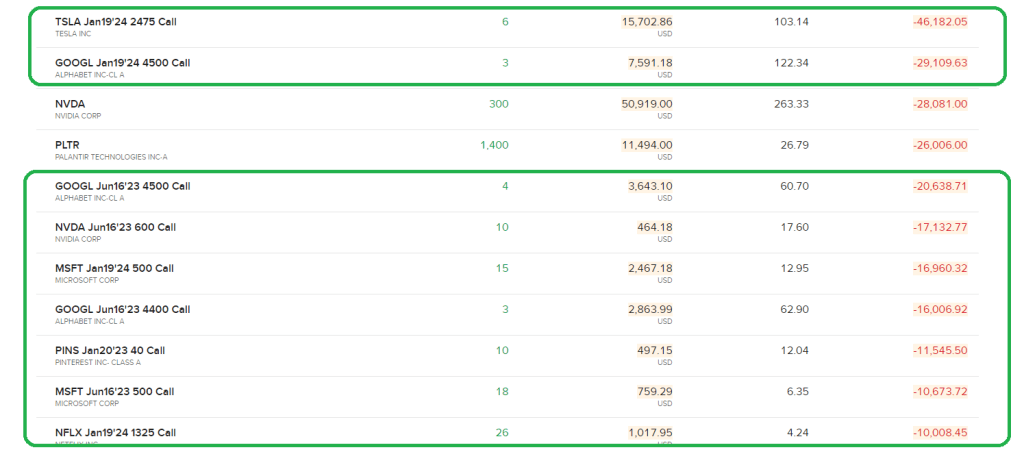
Task: Open the PLTR Palantir position
Action: pos(67,145)
